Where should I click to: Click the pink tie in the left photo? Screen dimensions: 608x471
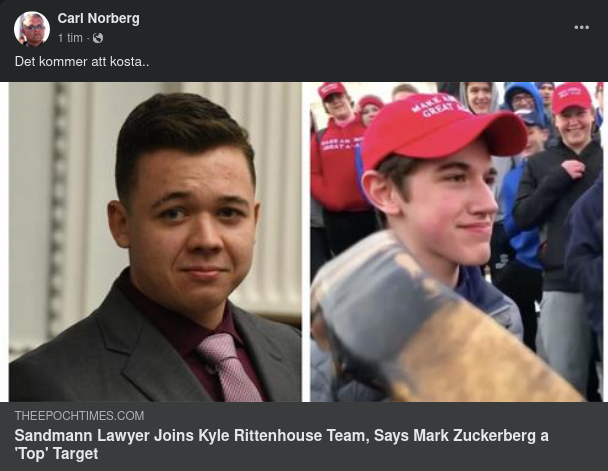coord(228,367)
